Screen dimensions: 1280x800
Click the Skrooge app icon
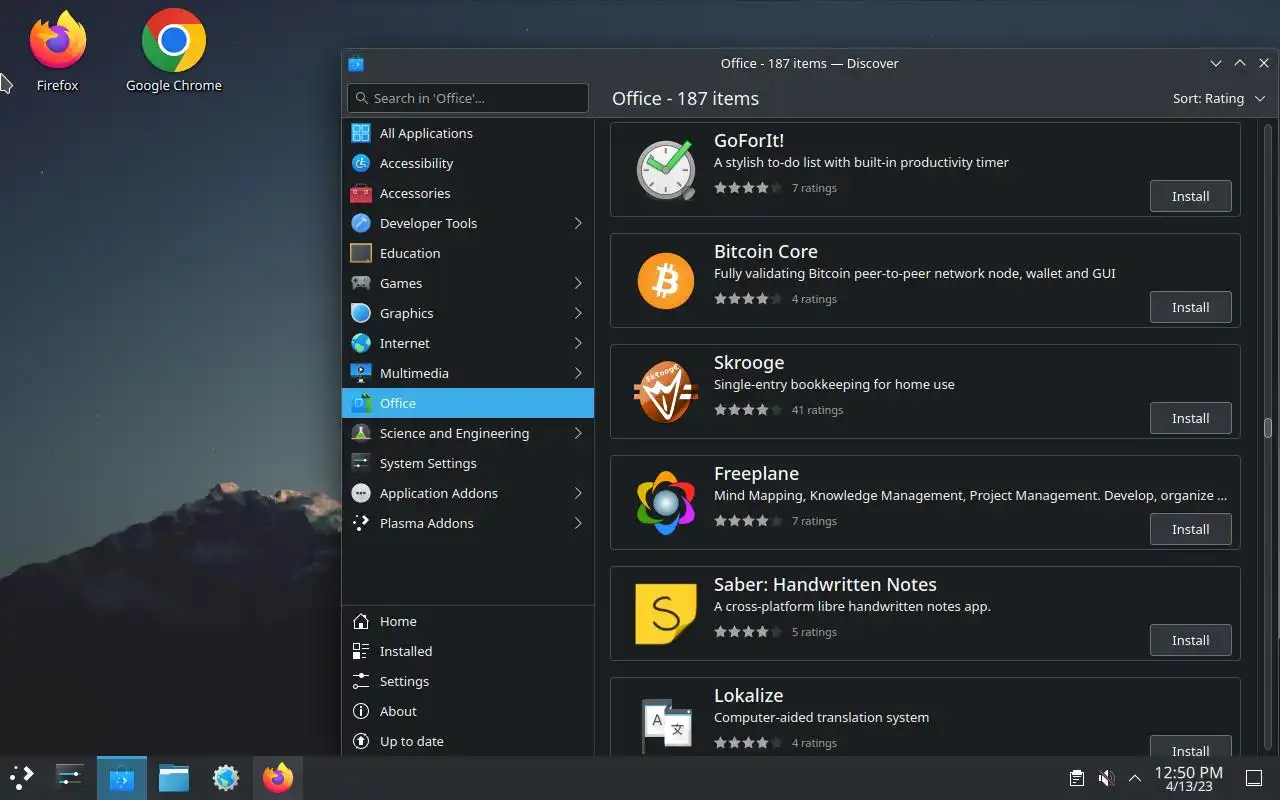(x=666, y=391)
